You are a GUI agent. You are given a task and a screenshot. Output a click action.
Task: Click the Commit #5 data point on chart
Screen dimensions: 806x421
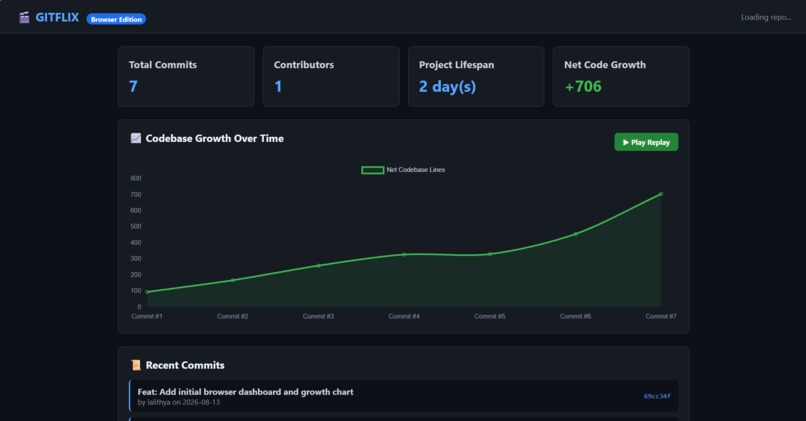coord(490,254)
